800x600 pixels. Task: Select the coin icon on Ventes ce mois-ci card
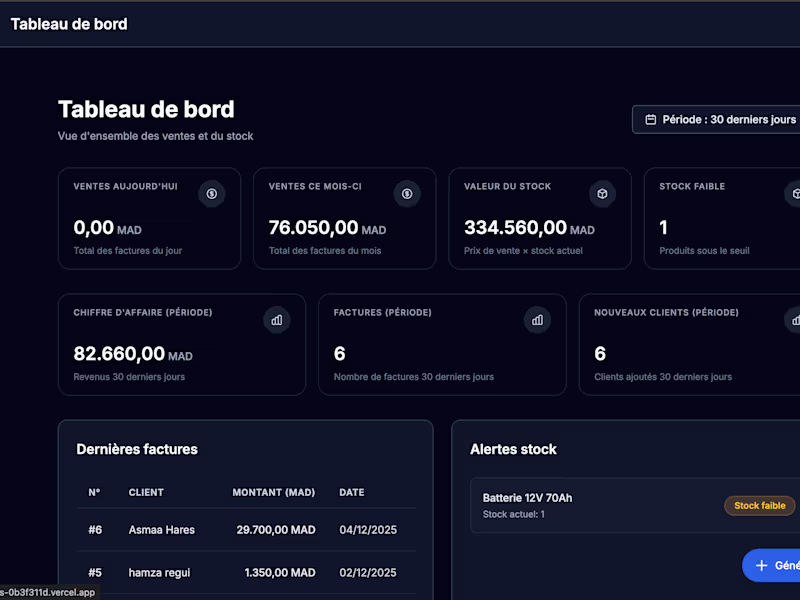coord(407,194)
